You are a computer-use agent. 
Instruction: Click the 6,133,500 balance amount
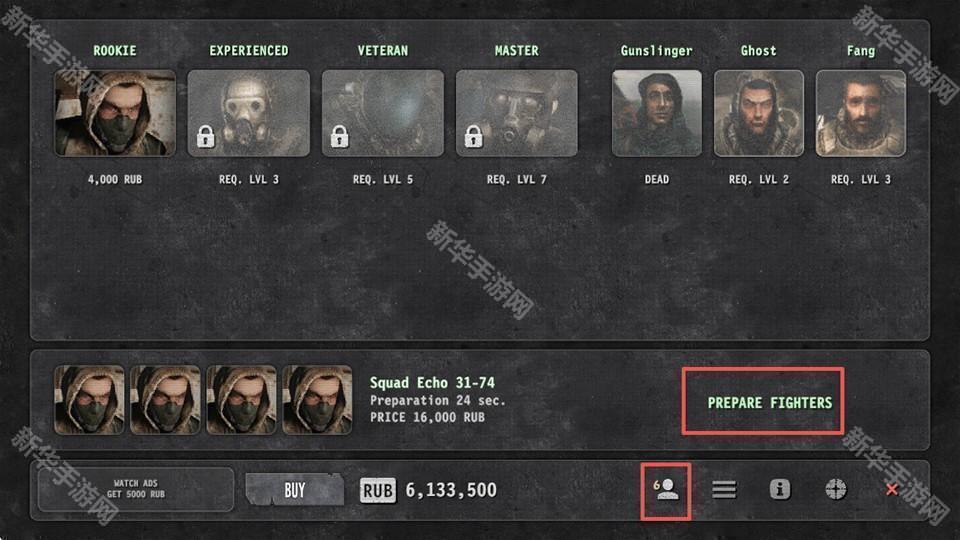tap(451, 490)
